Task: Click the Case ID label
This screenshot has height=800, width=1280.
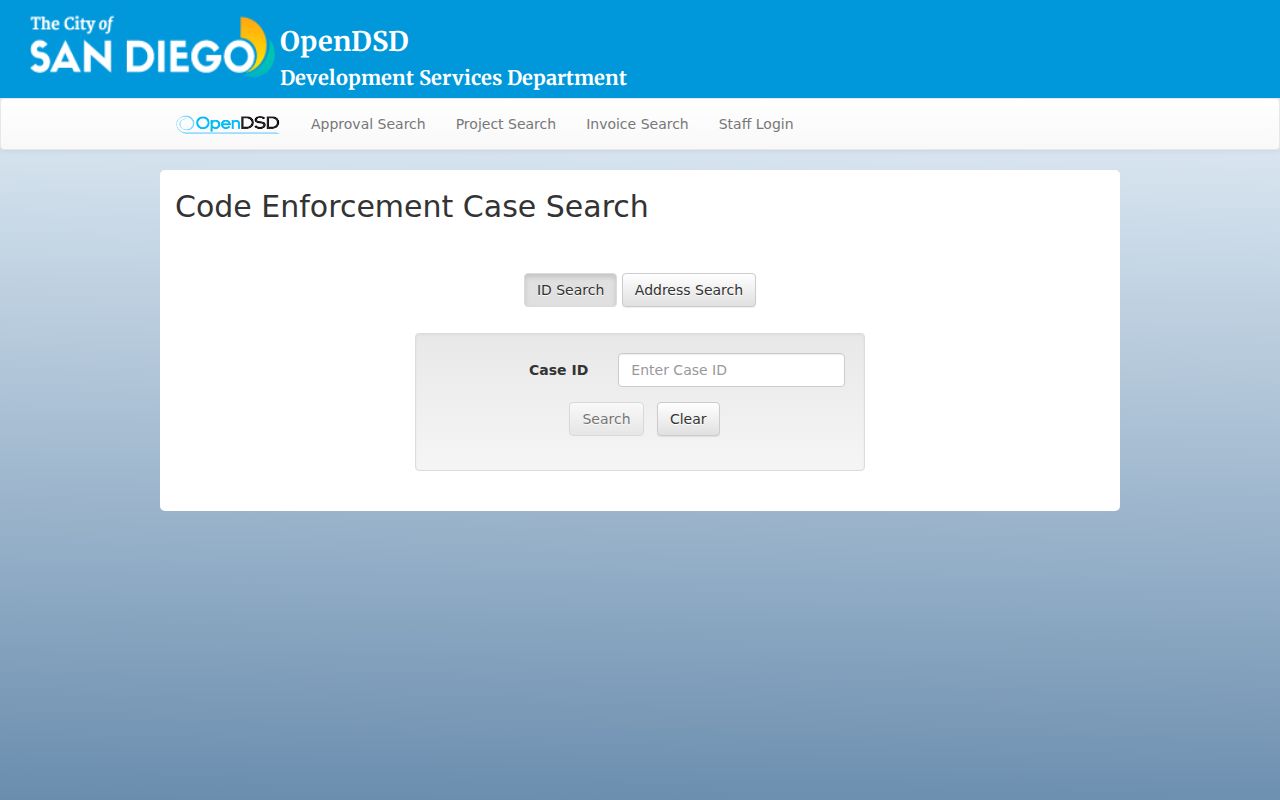Action: 558,370
